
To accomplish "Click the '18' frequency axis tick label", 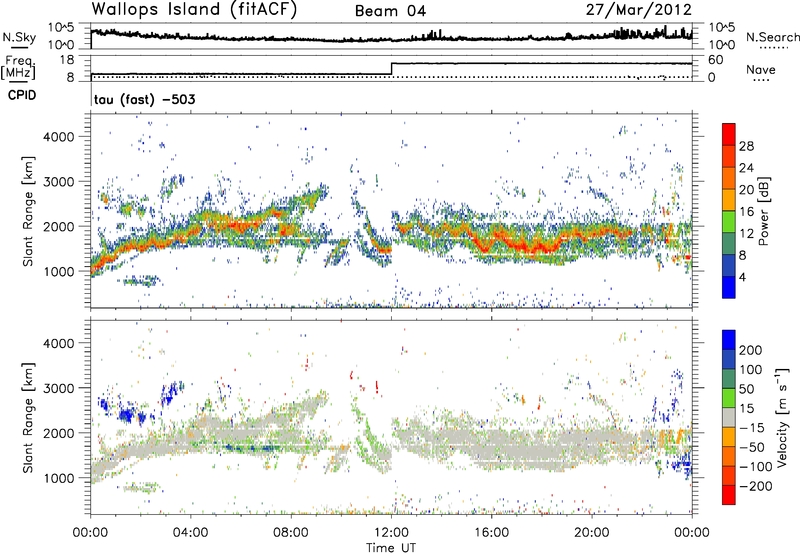I will point(67,60).
